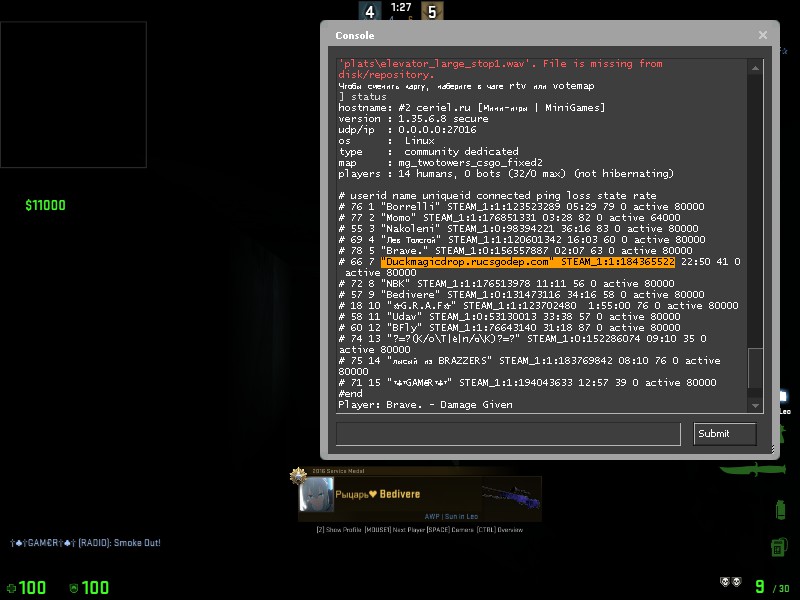The image size is (800, 600).
Task: Click the $11000 money indicator
Action: (45, 206)
